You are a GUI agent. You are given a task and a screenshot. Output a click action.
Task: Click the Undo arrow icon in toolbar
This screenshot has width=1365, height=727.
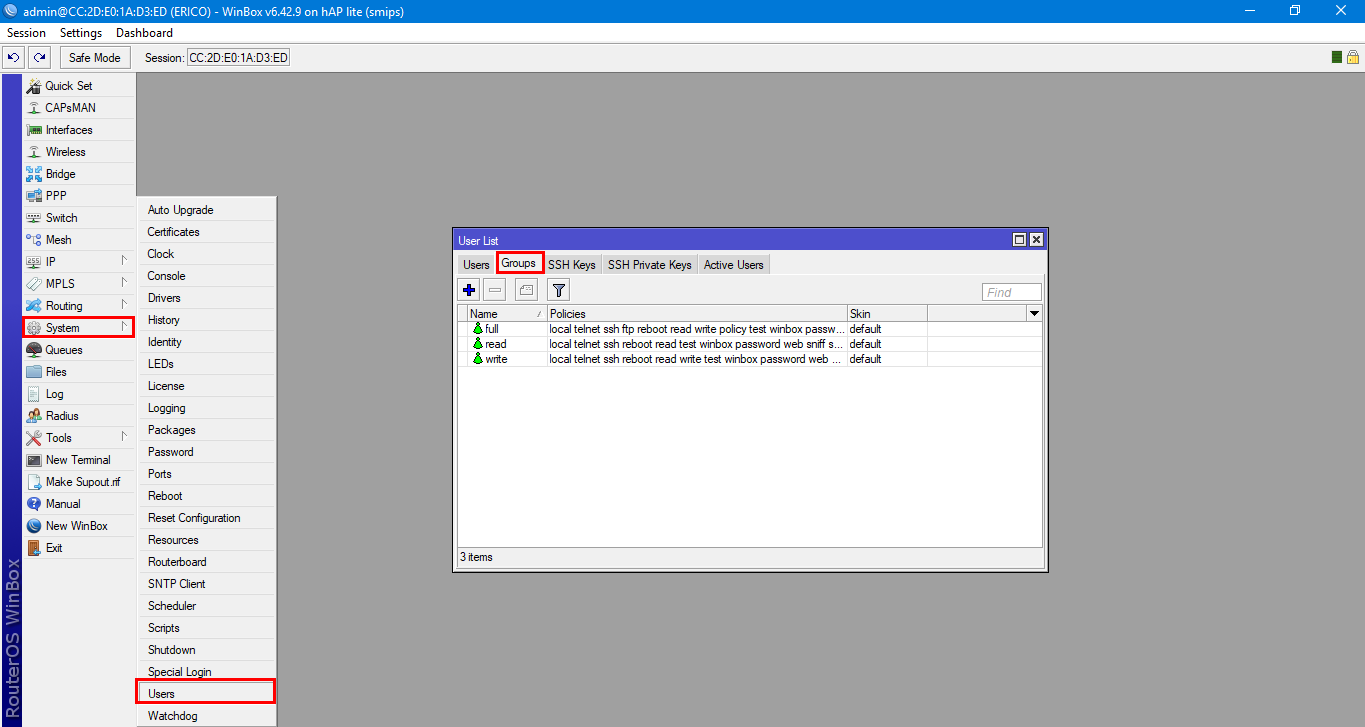(14, 58)
